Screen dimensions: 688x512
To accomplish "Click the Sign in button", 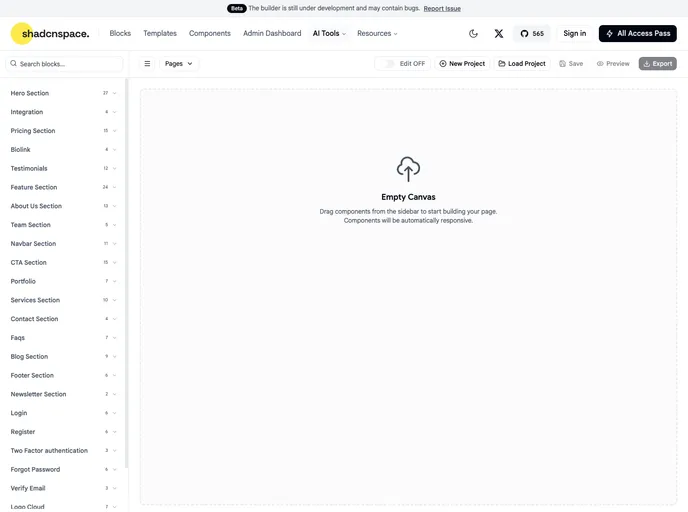I will pos(574,33).
